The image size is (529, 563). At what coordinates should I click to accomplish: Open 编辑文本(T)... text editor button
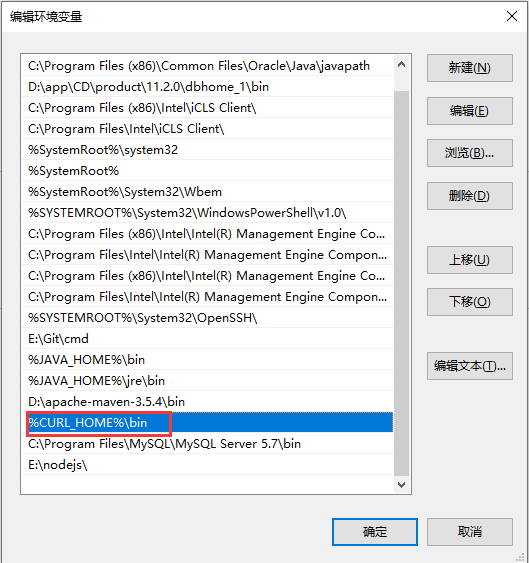[469, 366]
